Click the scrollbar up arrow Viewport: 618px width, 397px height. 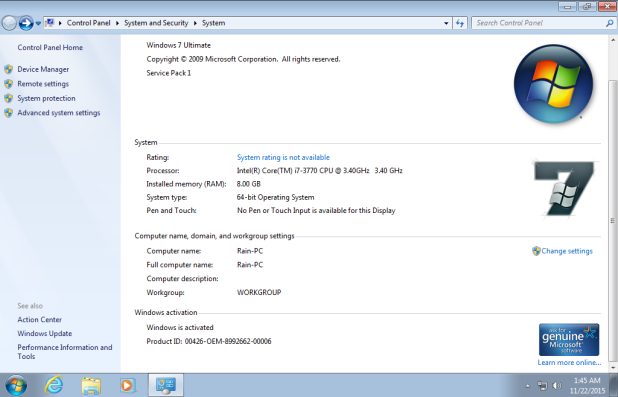coord(612,40)
